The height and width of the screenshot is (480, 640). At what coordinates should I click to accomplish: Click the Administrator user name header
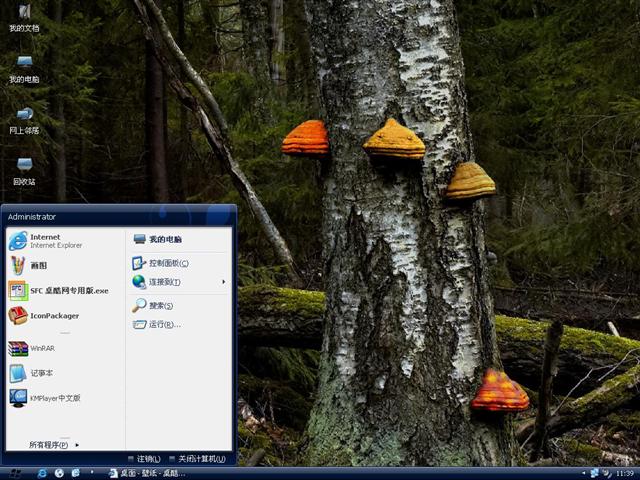click(31, 217)
